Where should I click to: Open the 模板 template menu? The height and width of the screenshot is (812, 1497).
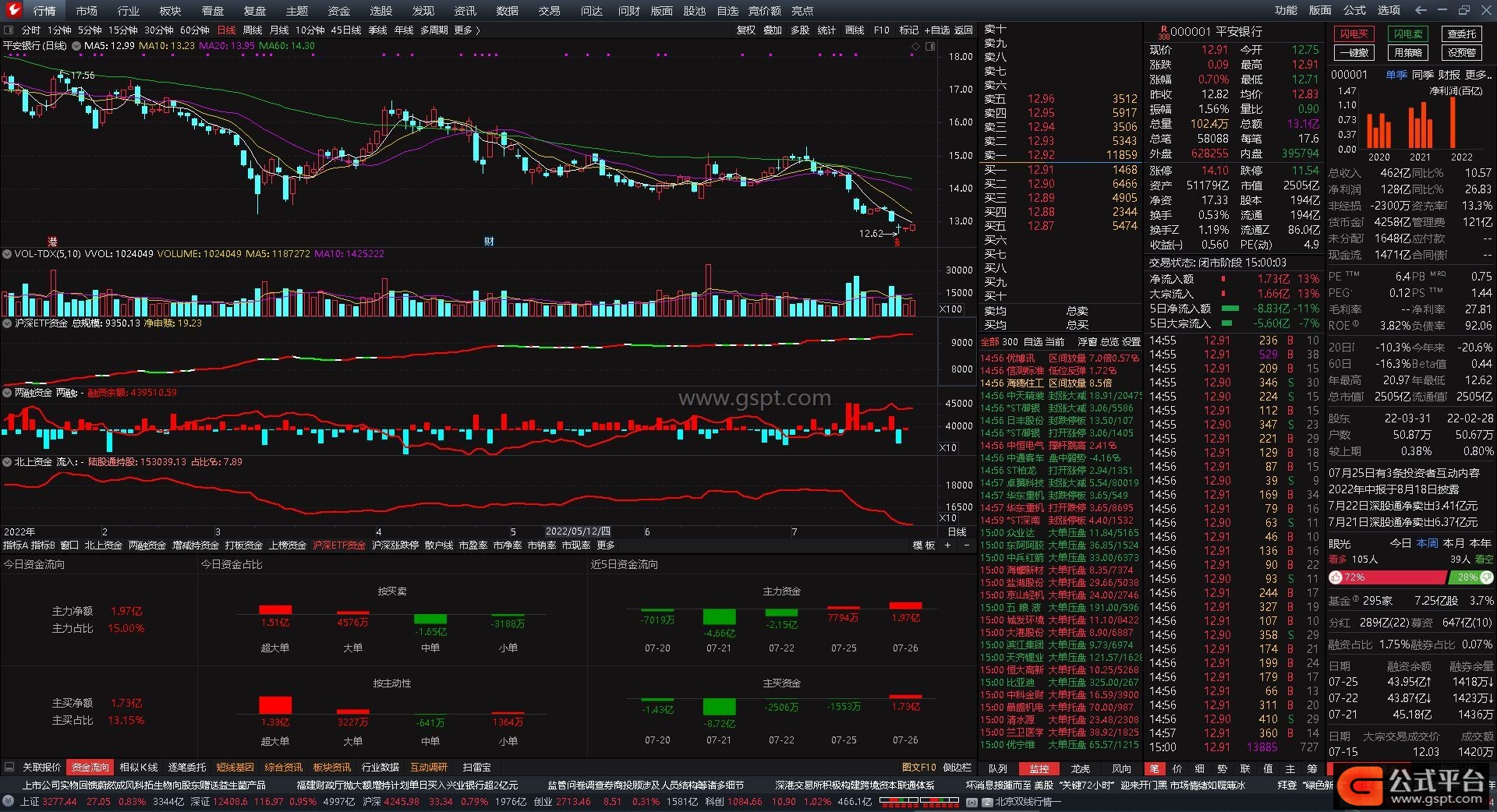tap(924, 545)
